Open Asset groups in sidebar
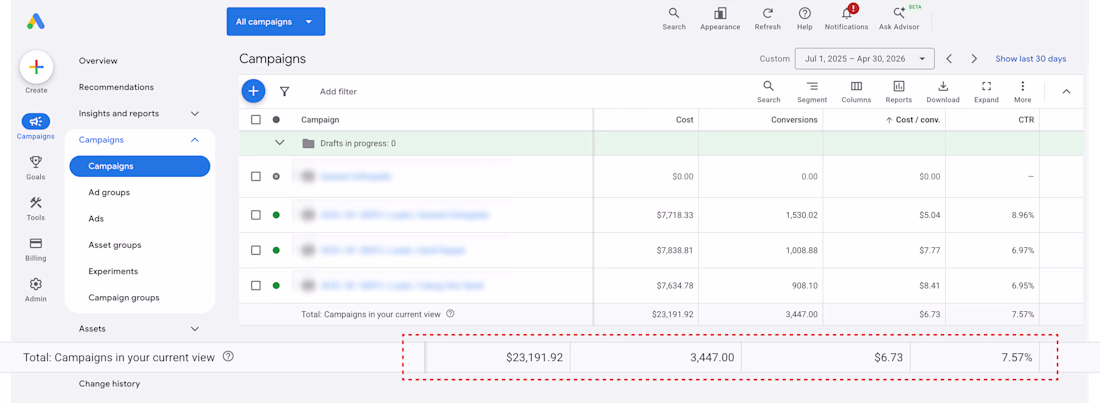The width and height of the screenshot is (1100, 403). click(115, 245)
